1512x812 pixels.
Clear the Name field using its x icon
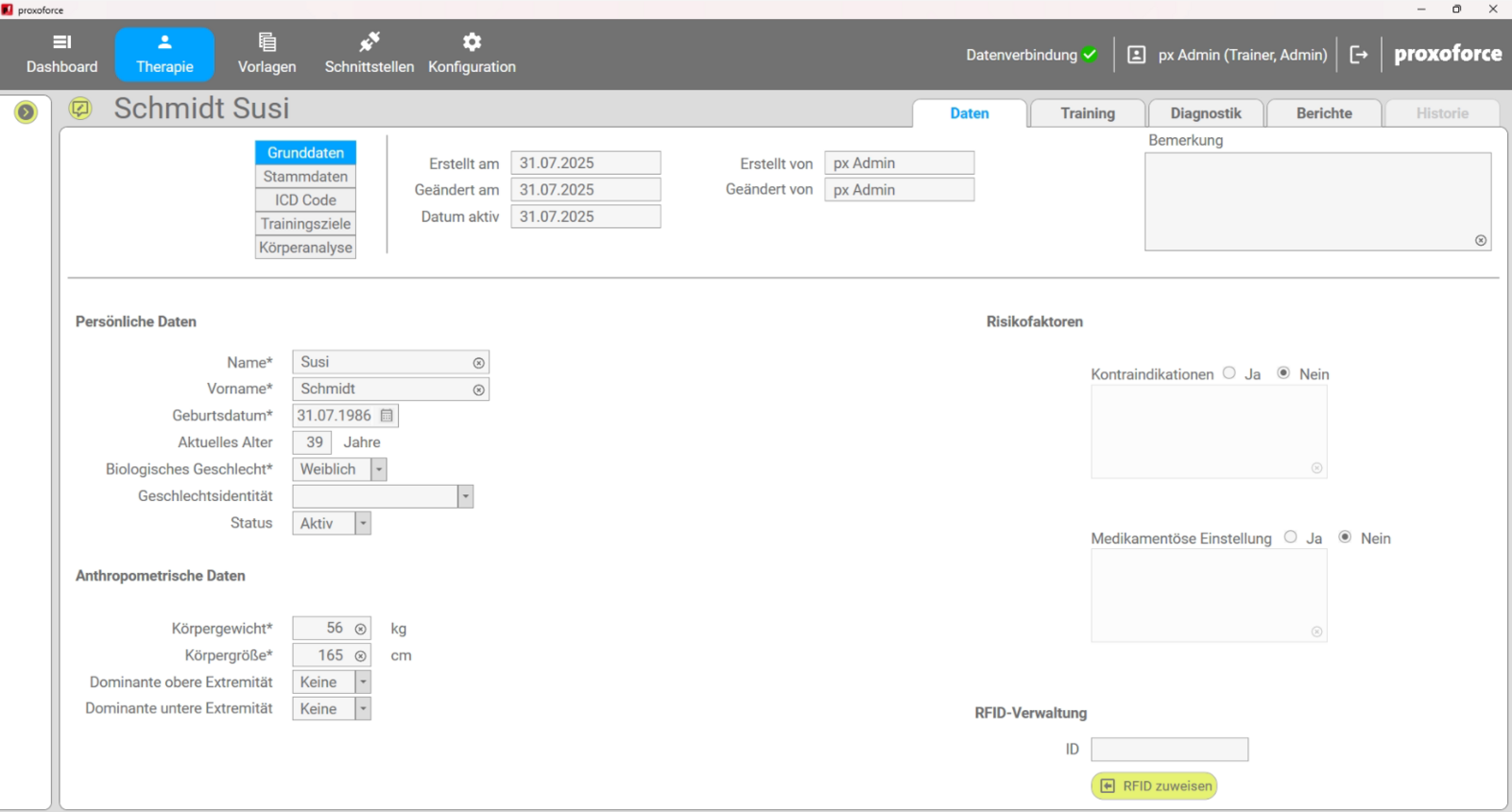[479, 363]
